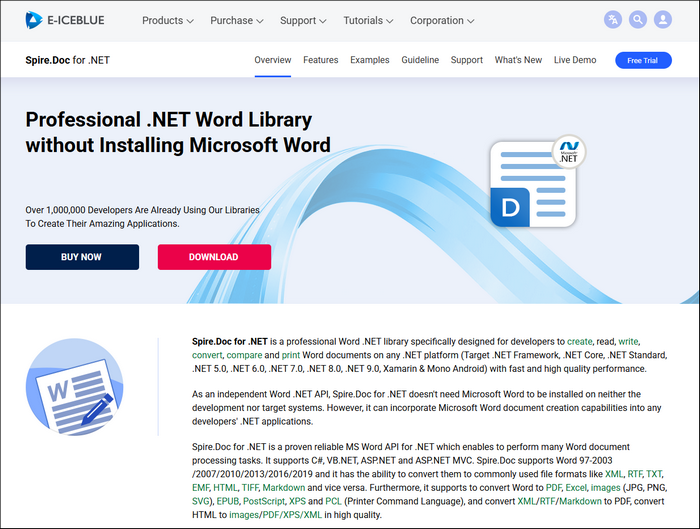Open the EPUB link
The width and height of the screenshot is (700, 529).
tap(228, 501)
